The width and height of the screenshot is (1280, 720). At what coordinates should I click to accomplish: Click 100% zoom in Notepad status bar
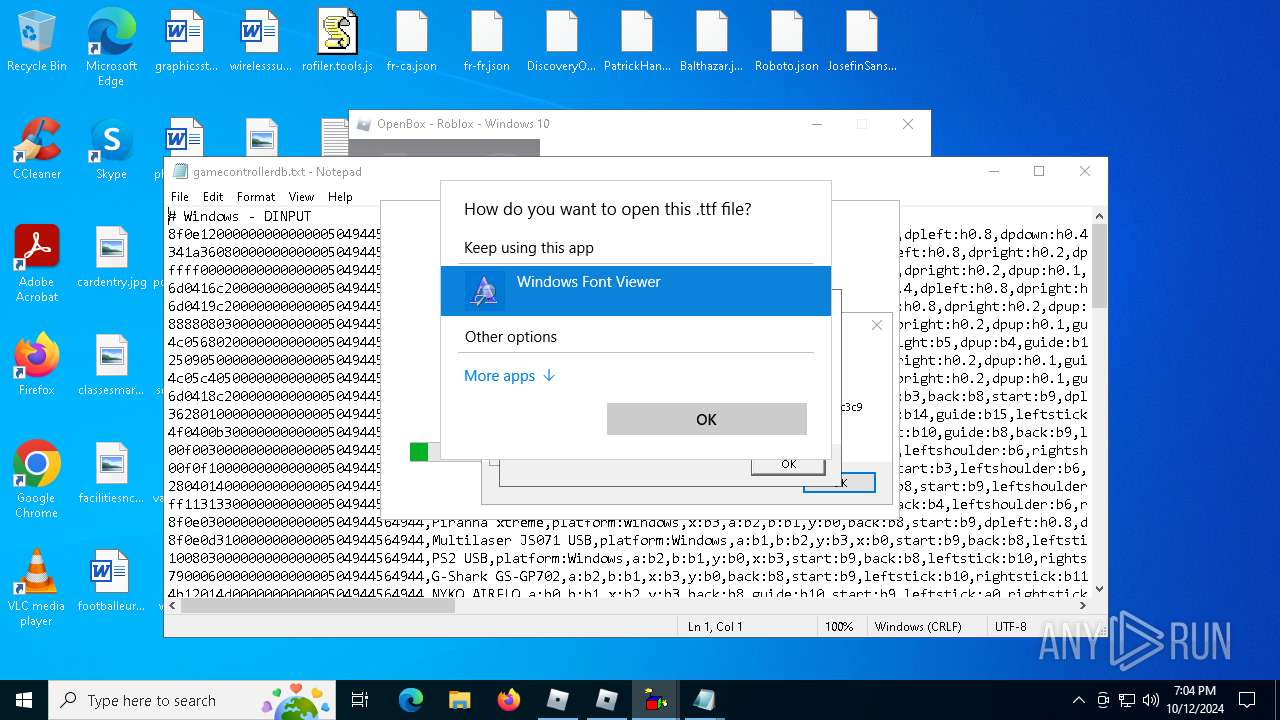(x=839, y=627)
